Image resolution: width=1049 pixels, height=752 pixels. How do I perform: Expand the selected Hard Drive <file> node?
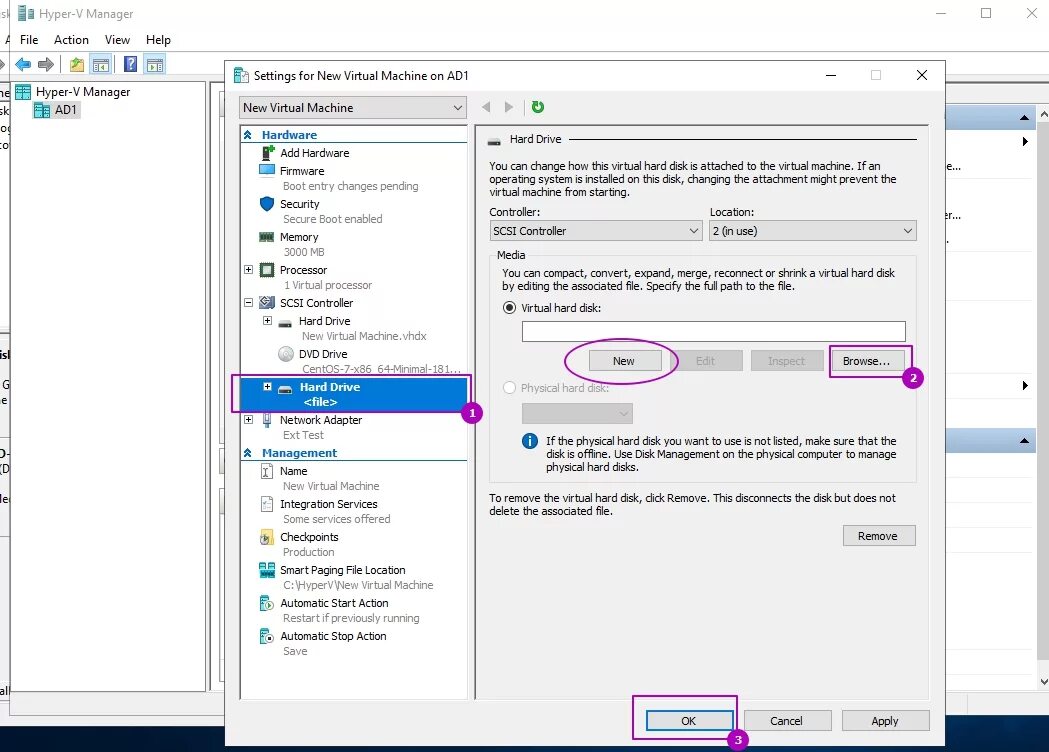tap(267, 387)
